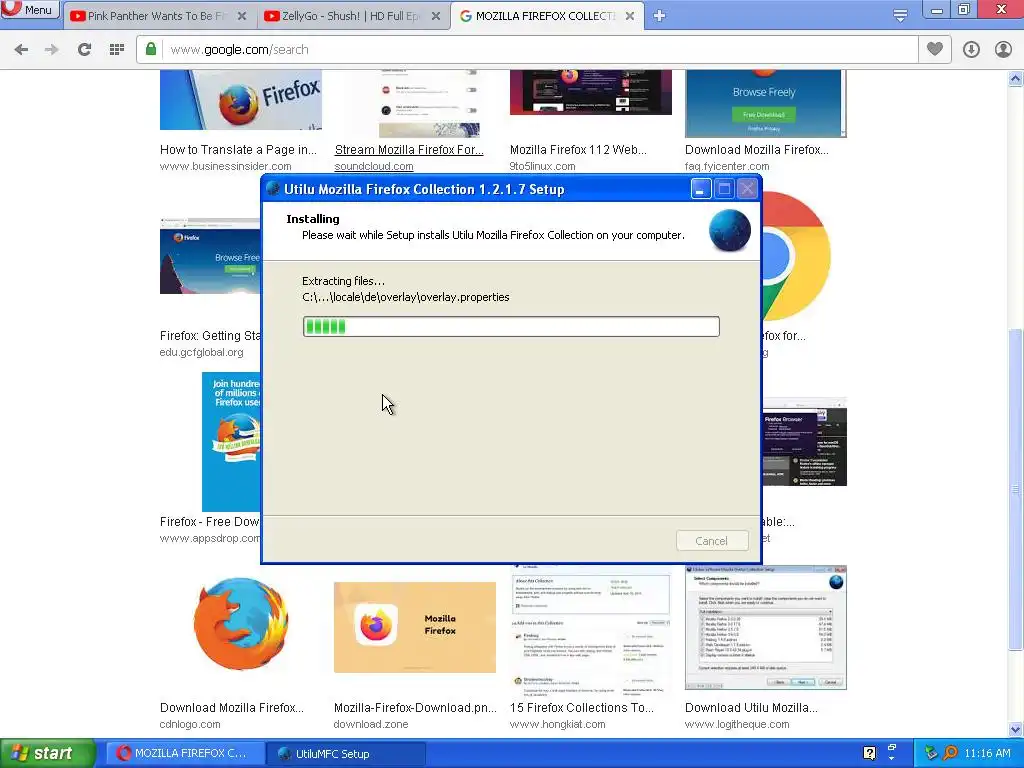1024x768 pixels.
Task: Click the Firefox businessinsider thumbnail image
Action: [241, 99]
